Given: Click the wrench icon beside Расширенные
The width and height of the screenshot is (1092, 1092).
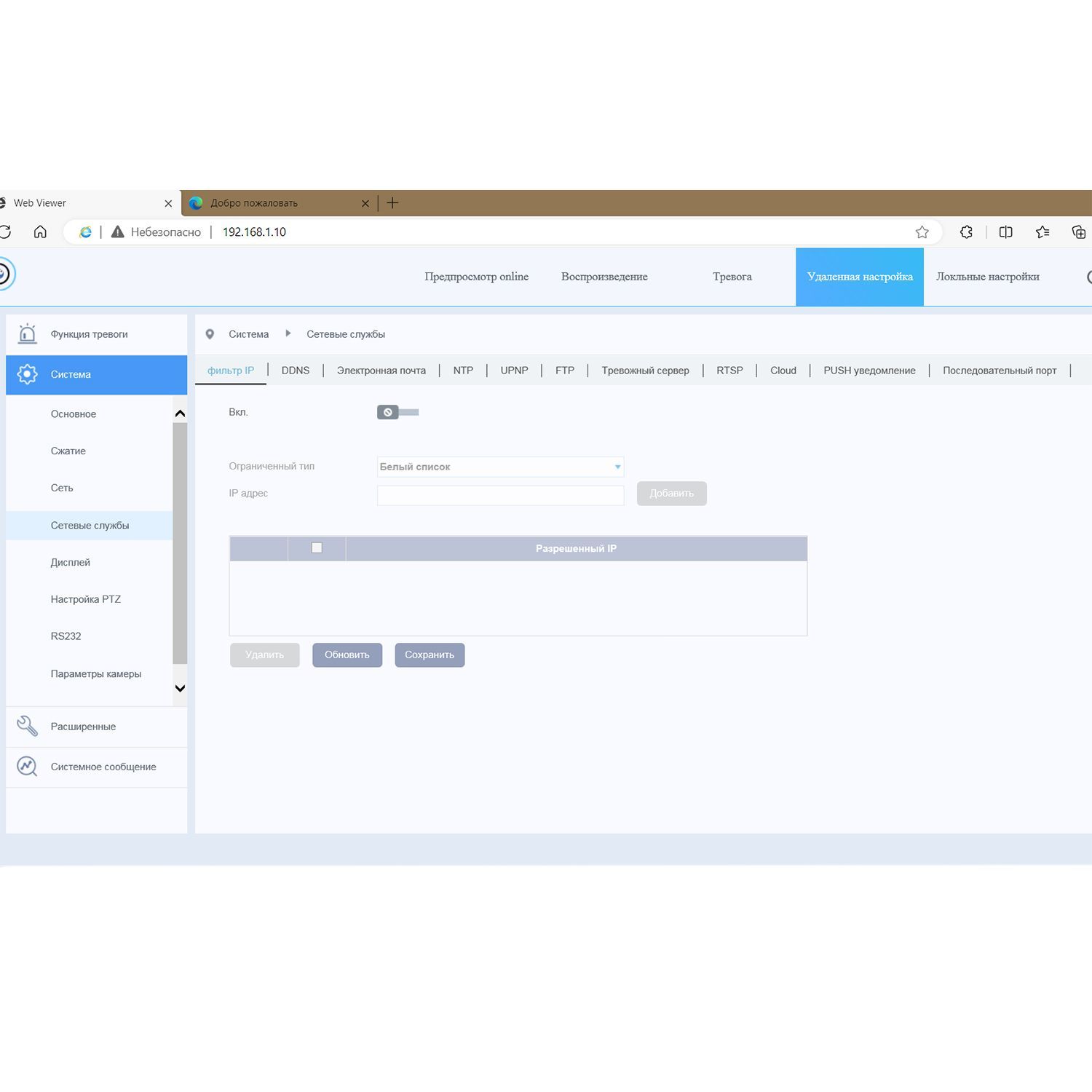Looking at the screenshot, I should click(x=27, y=726).
